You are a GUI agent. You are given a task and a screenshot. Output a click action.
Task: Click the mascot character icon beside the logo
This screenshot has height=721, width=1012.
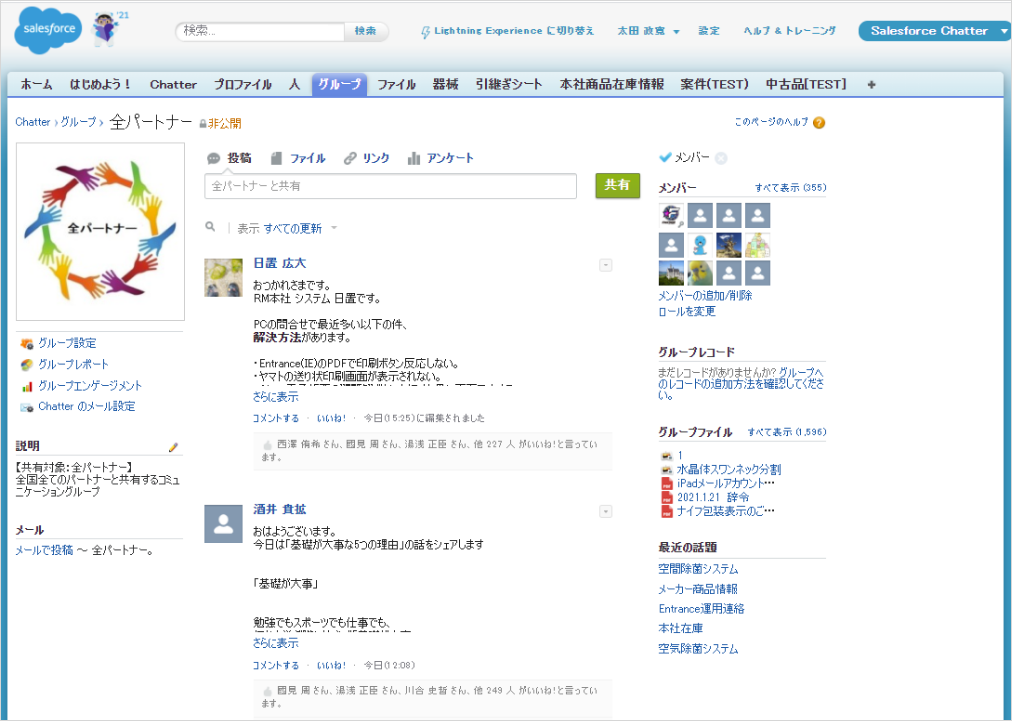(104, 30)
